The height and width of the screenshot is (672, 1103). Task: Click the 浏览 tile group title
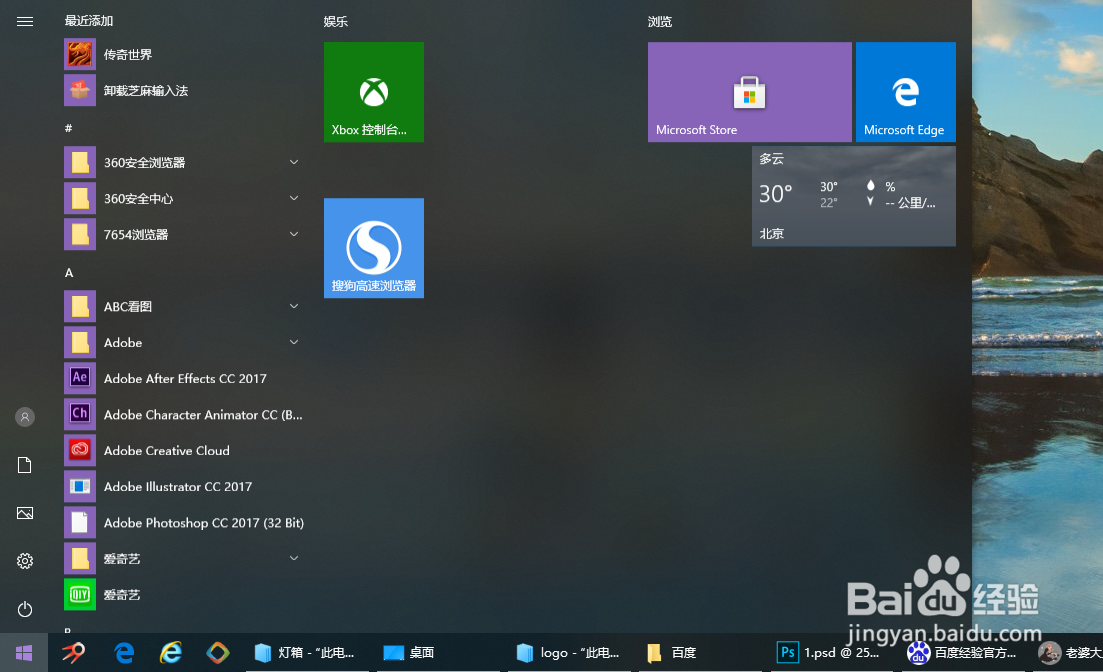click(660, 22)
